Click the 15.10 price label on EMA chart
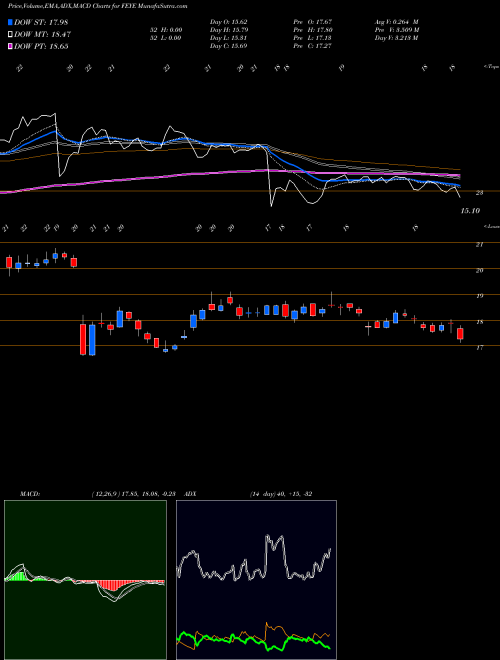This screenshot has width=500, height=660. (x=470, y=211)
